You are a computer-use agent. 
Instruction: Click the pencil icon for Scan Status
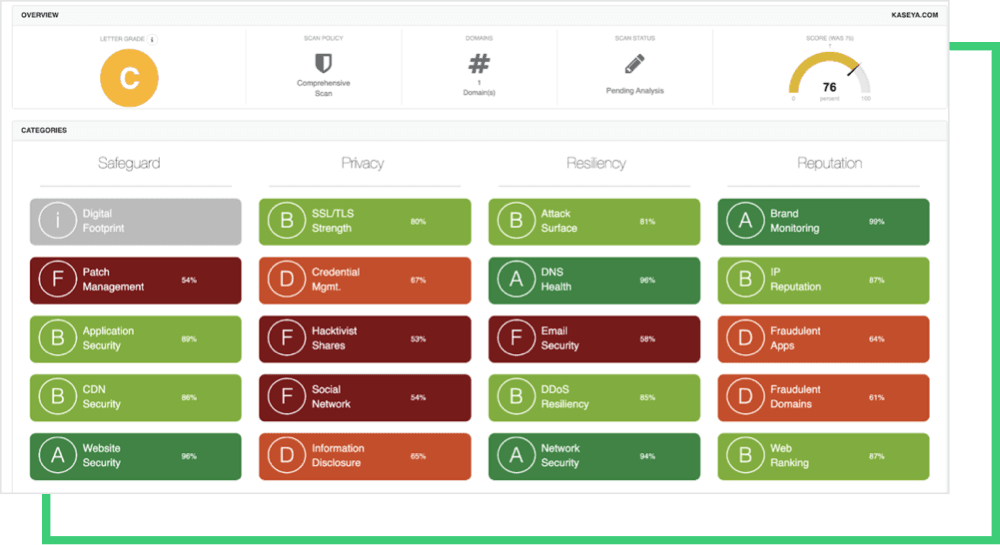coord(635,64)
